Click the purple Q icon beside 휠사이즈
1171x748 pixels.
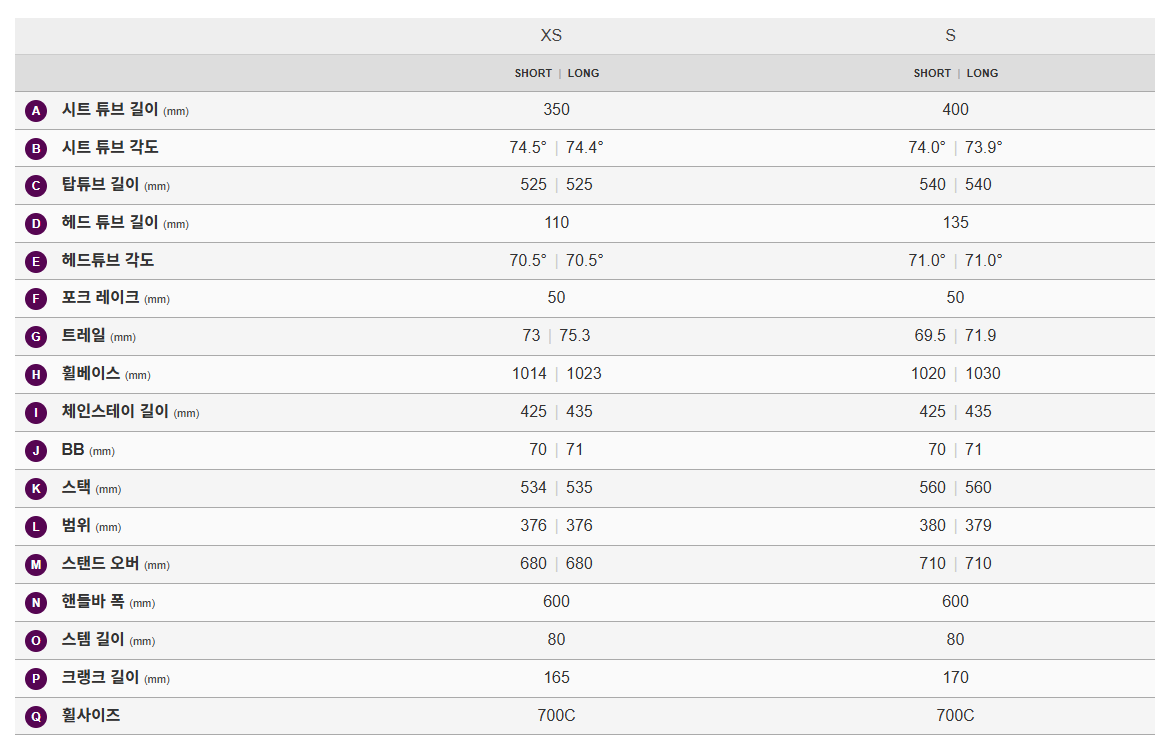tap(36, 717)
